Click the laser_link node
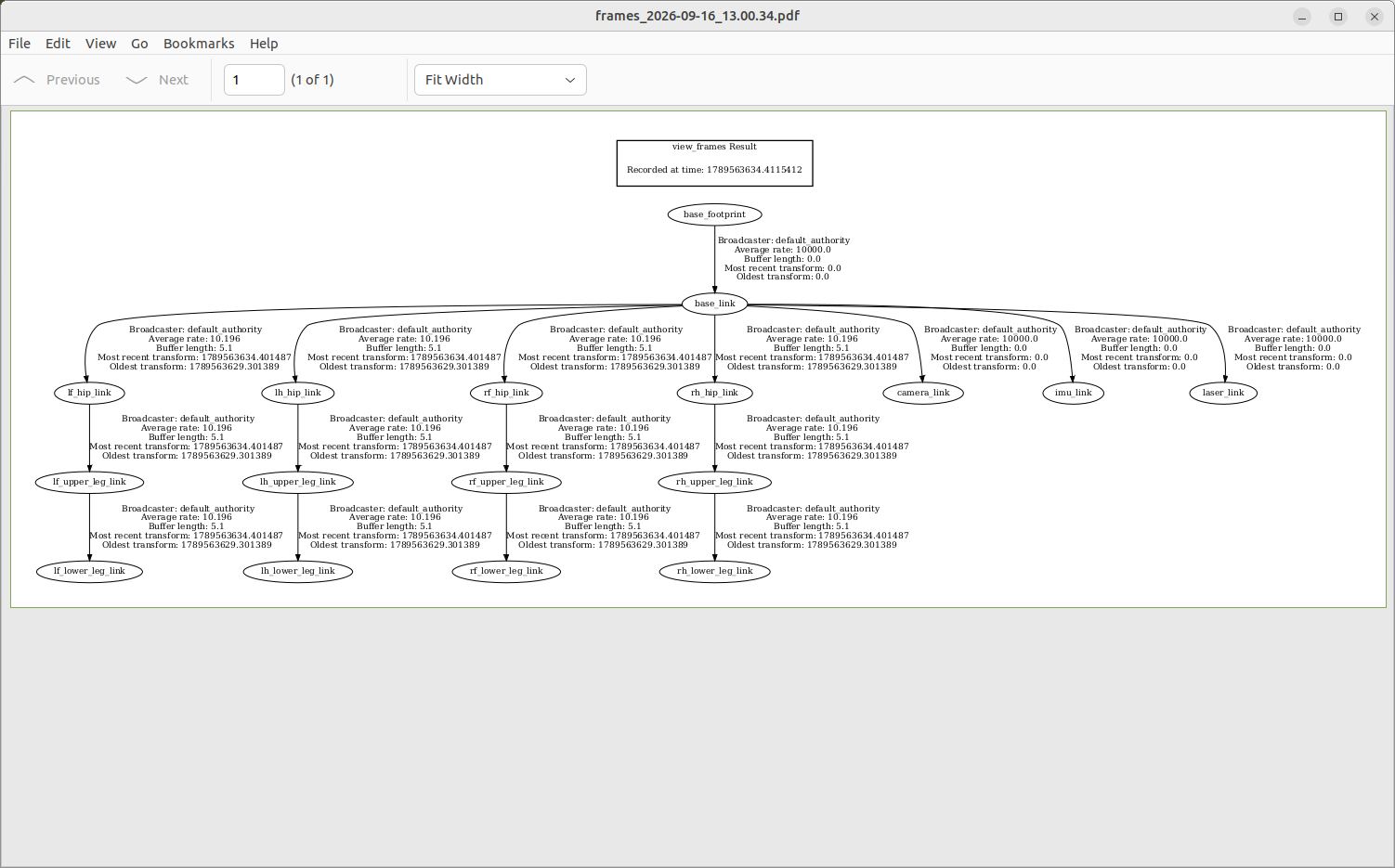1395x868 pixels. tap(1223, 393)
